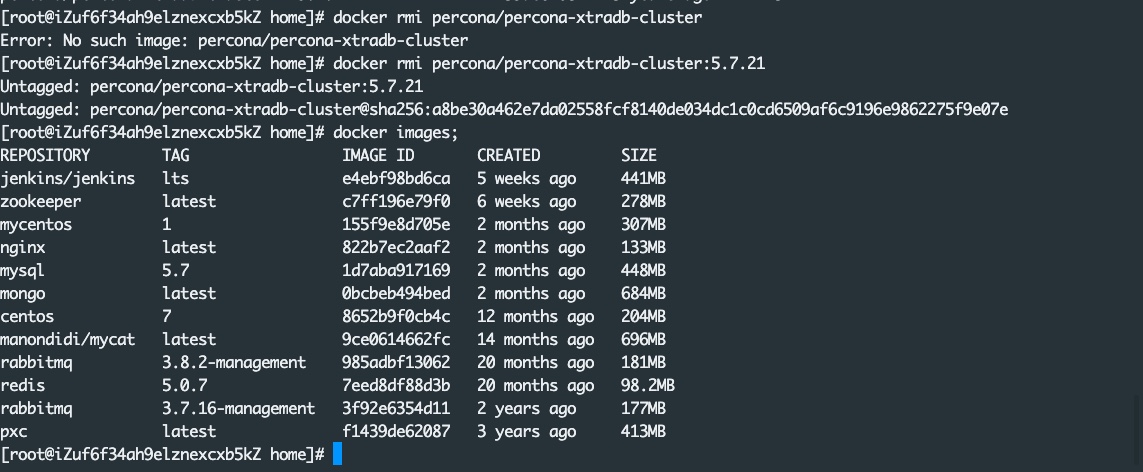The image size is (1143, 472).
Task: Click the nginx repository name
Action: point(23,247)
